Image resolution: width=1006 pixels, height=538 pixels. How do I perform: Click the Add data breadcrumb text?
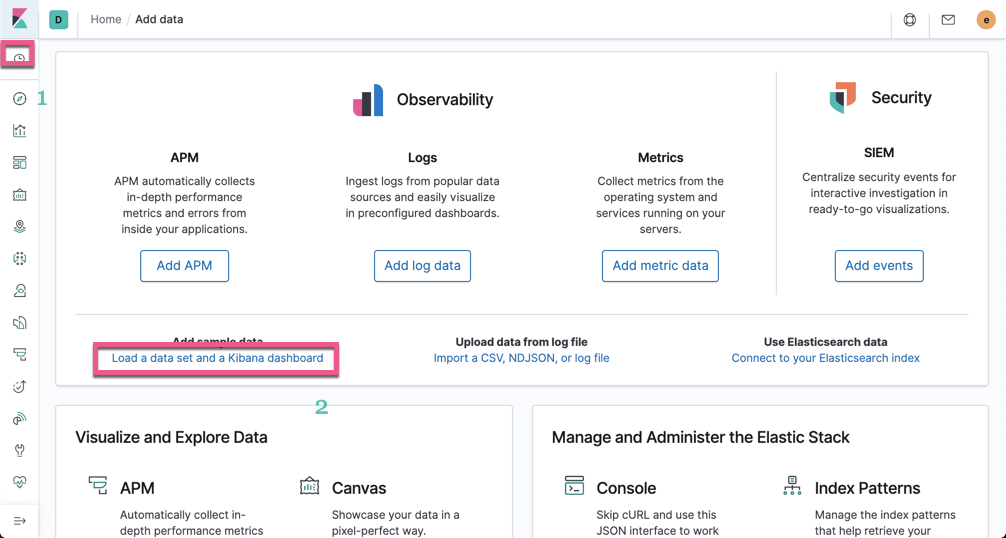pos(159,19)
